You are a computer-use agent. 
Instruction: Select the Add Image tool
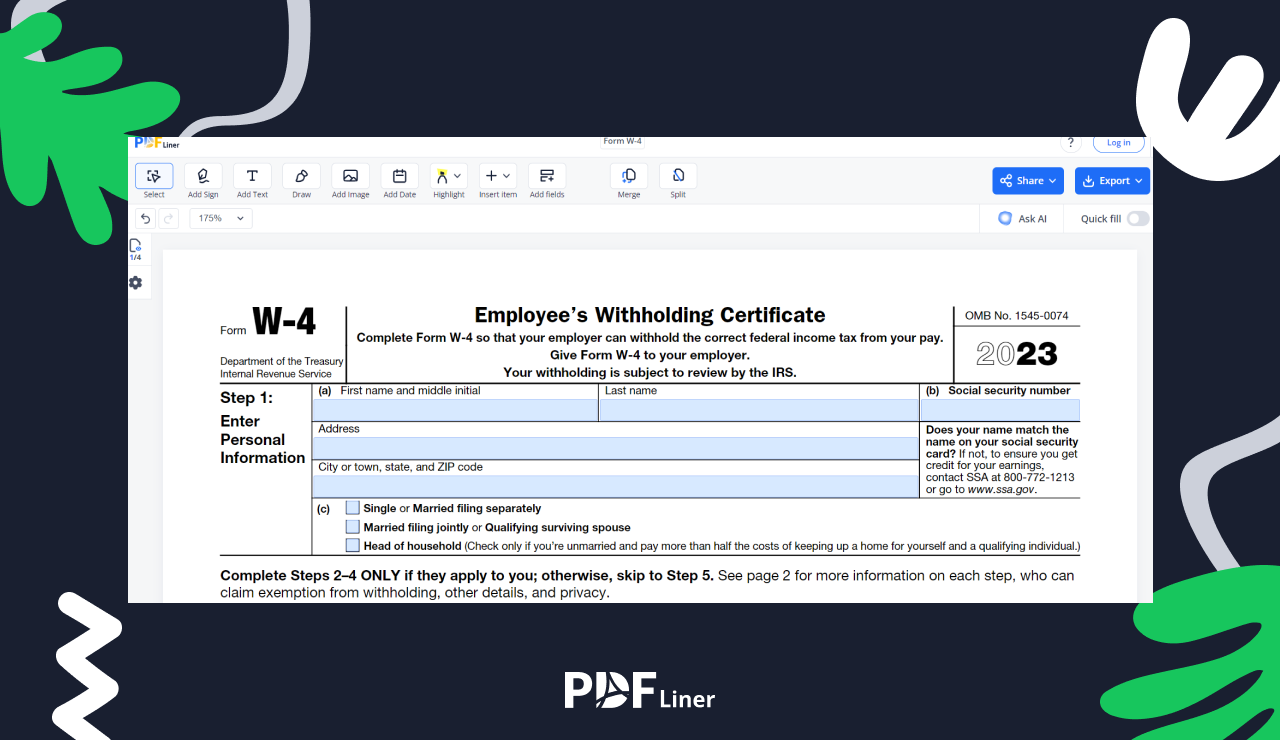[350, 180]
